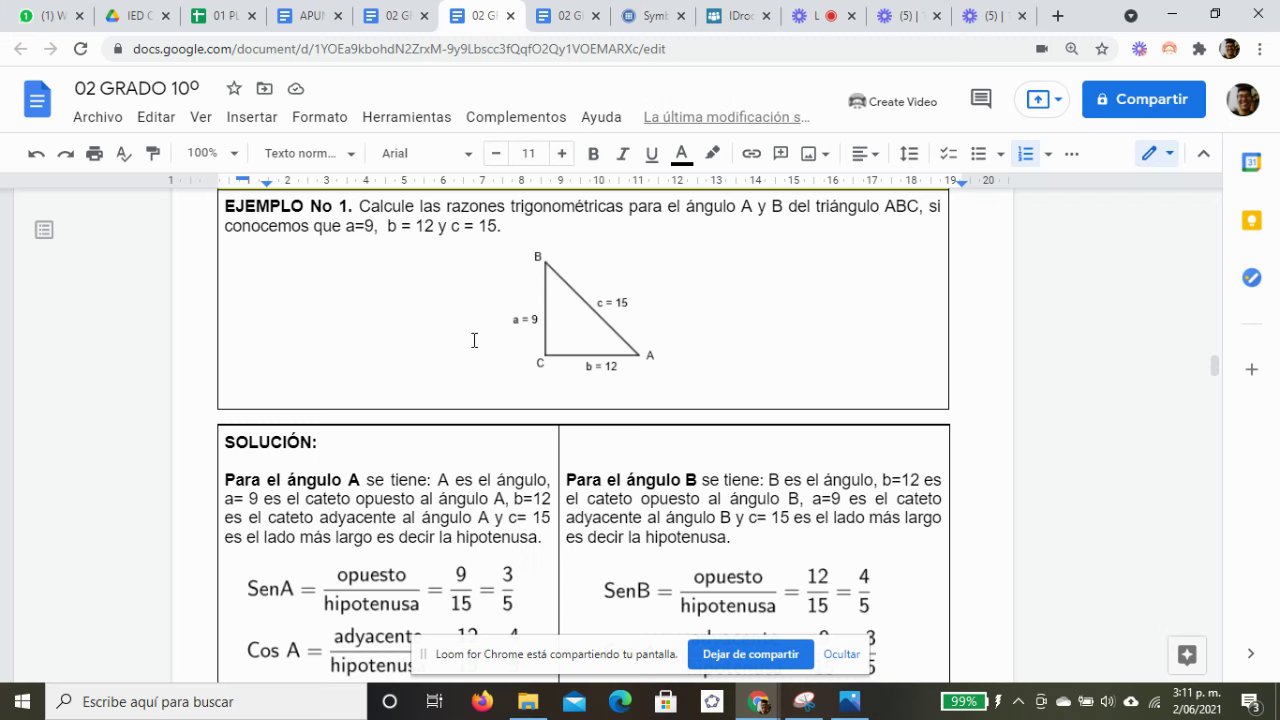The width and height of the screenshot is (1280, 720).
Task: Open line spacing options
Action: tap(909, 153)
